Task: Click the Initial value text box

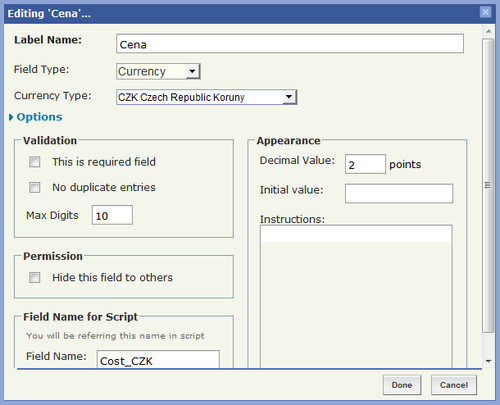Action: 399,193
